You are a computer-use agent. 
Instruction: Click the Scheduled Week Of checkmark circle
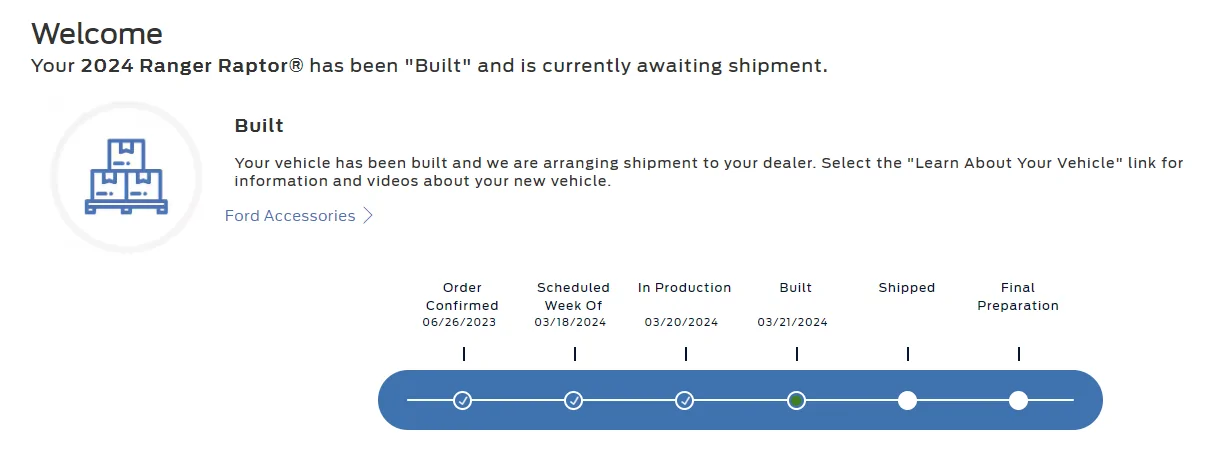[573, 400]
